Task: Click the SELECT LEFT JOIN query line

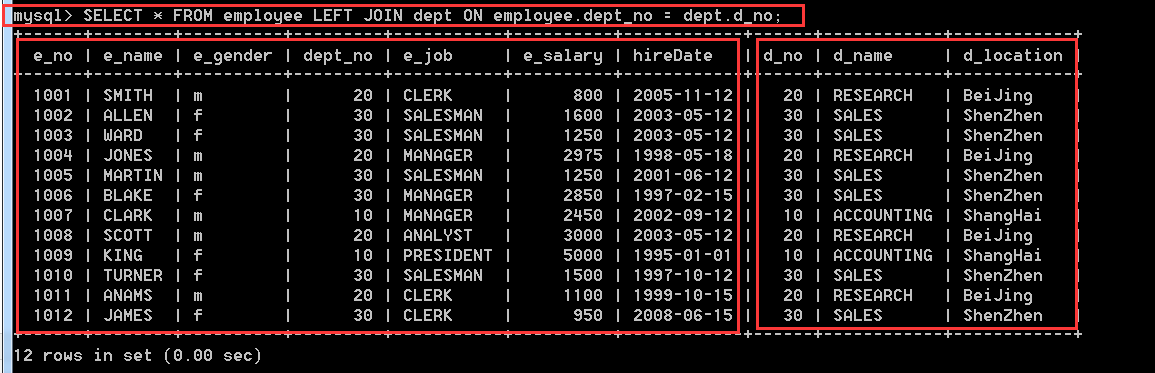Action: [397, 15]
